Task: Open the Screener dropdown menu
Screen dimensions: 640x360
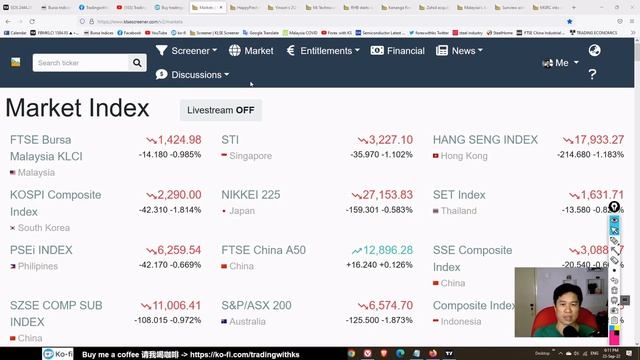Action: click(187, 51)
